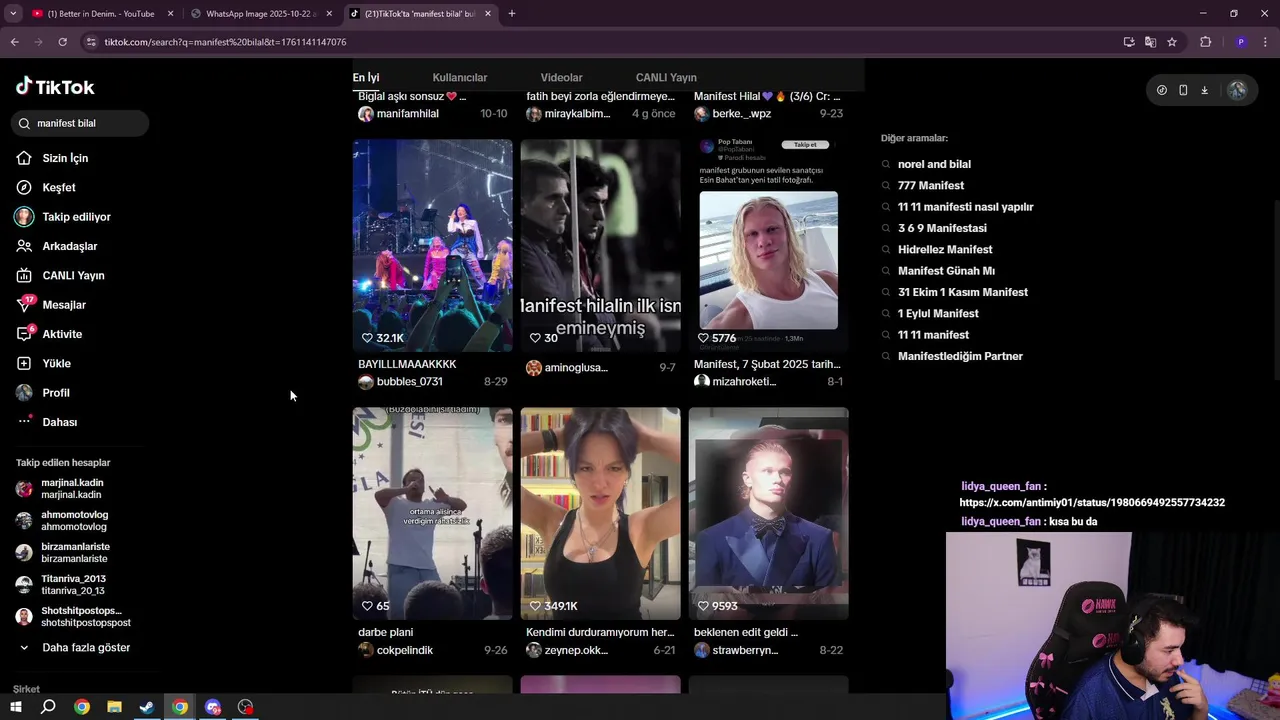Click the mobile app phone icon
The image size is (1280, 720).
pyautogui.click(x=1183, y=90)
